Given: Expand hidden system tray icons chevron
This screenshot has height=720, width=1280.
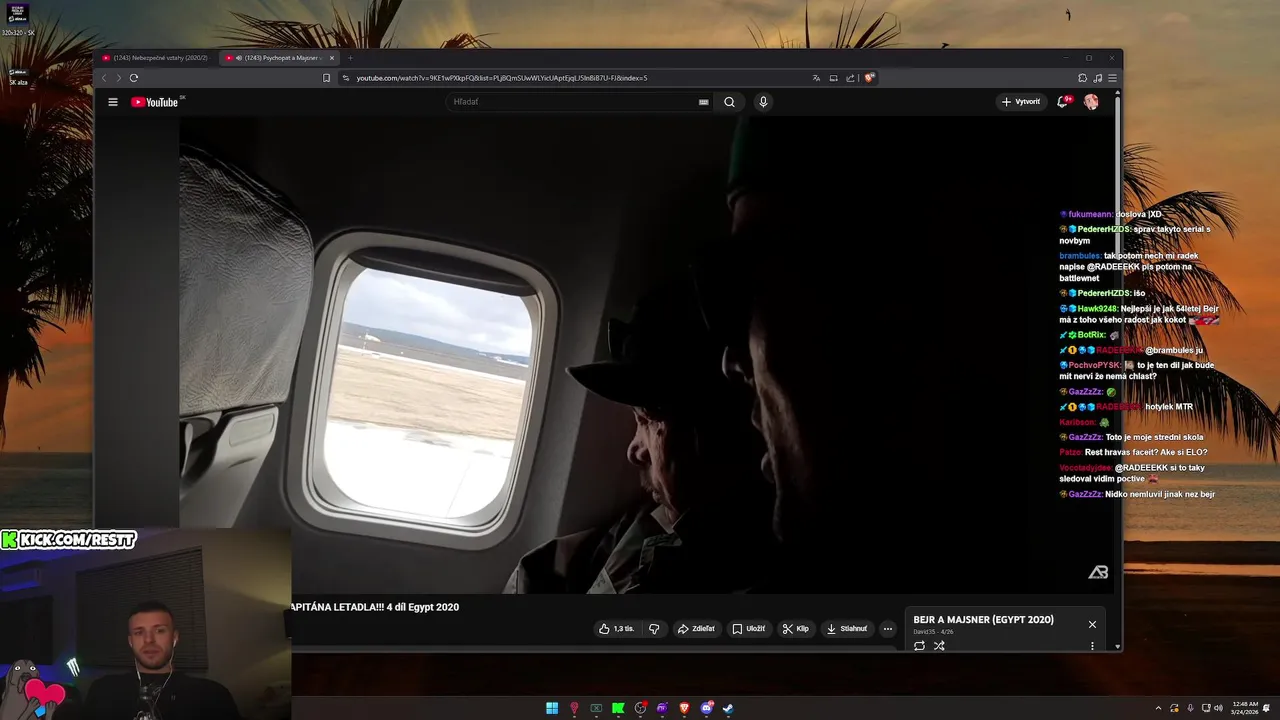Looking at the screenshot, I should pos(1158,708).
